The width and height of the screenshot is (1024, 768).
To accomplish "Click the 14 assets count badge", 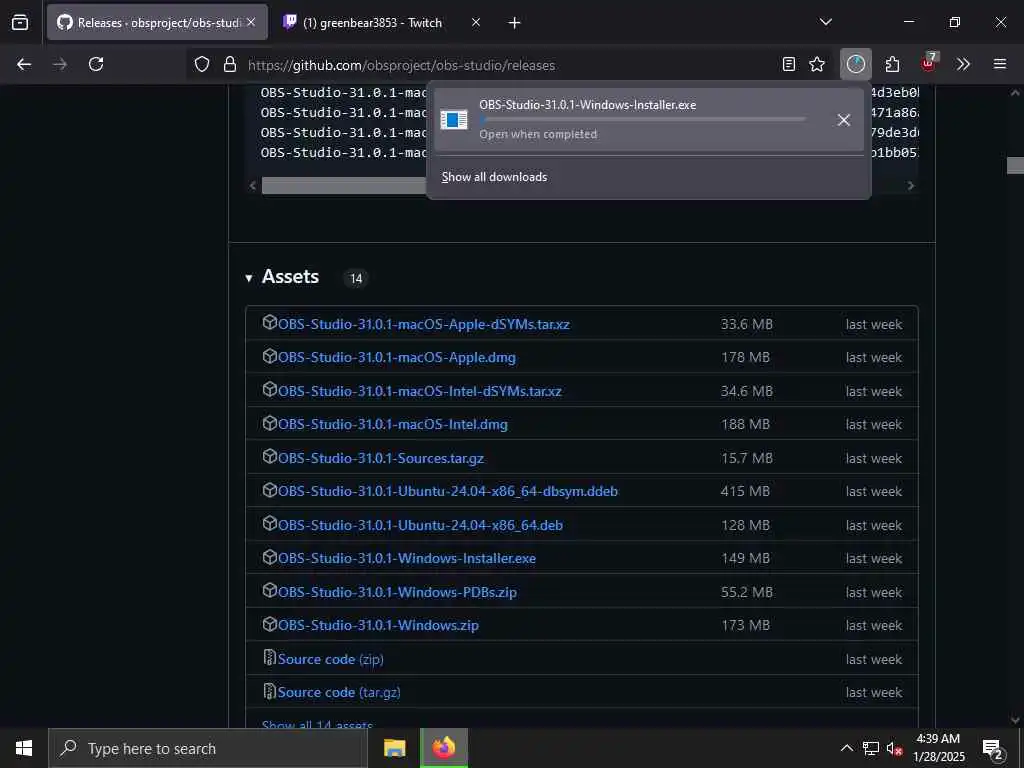I will click(356, 279).
